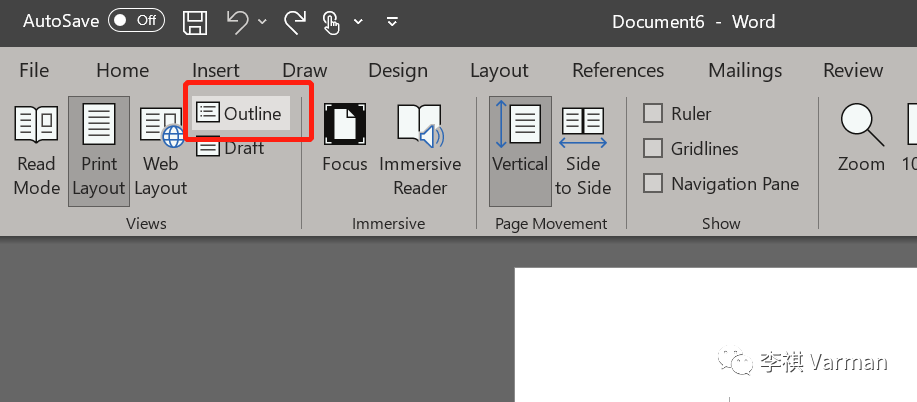917x402 pixels.
Task: Click the Undo arrow icon
Action: (x=237, y=21)
